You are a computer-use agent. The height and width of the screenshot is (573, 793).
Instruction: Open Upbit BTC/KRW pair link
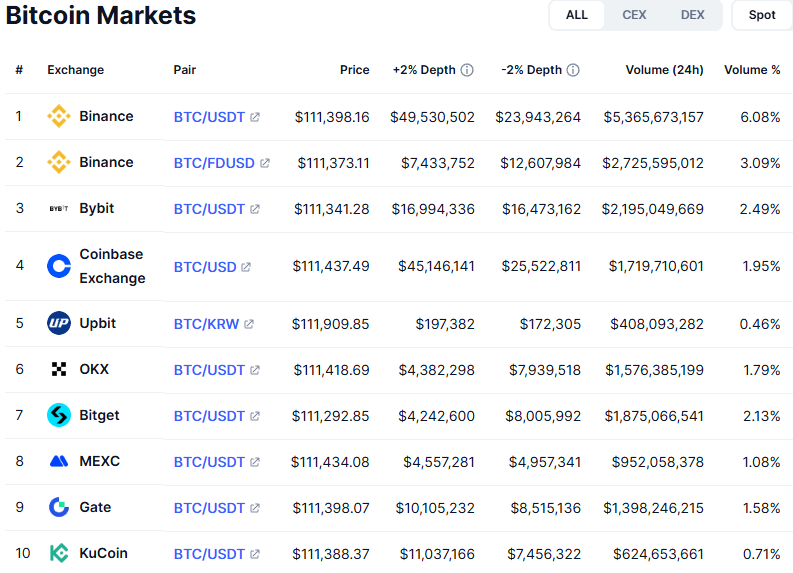(x=206, y=324)
